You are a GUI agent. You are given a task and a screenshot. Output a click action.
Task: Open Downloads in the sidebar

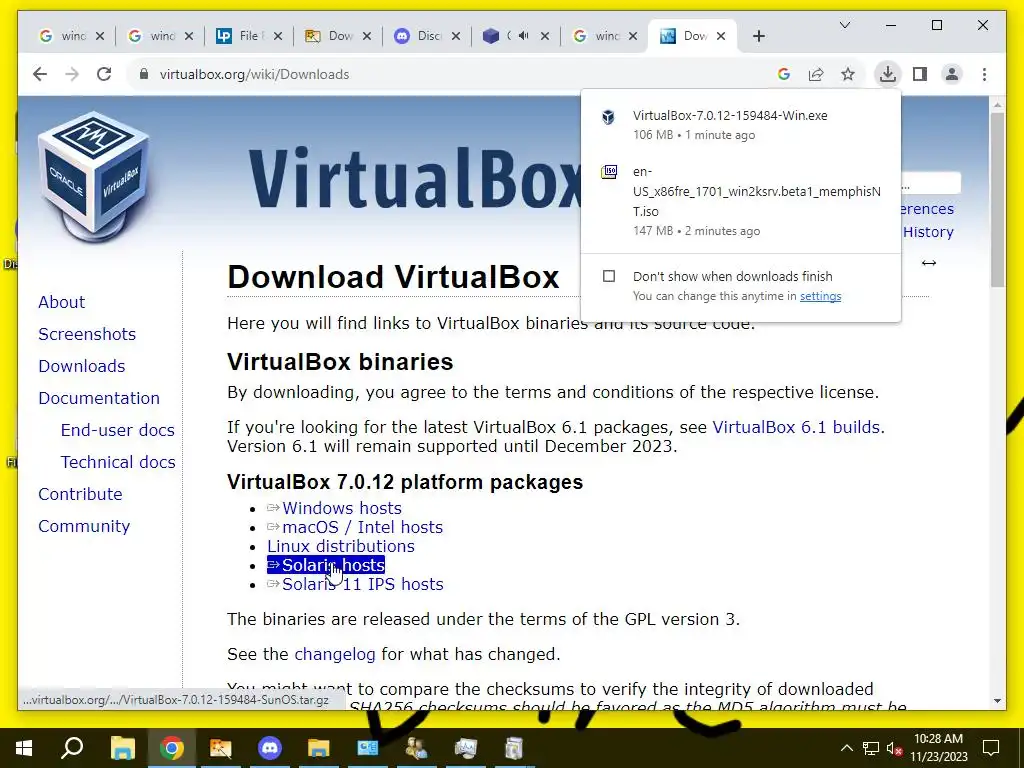82,366
